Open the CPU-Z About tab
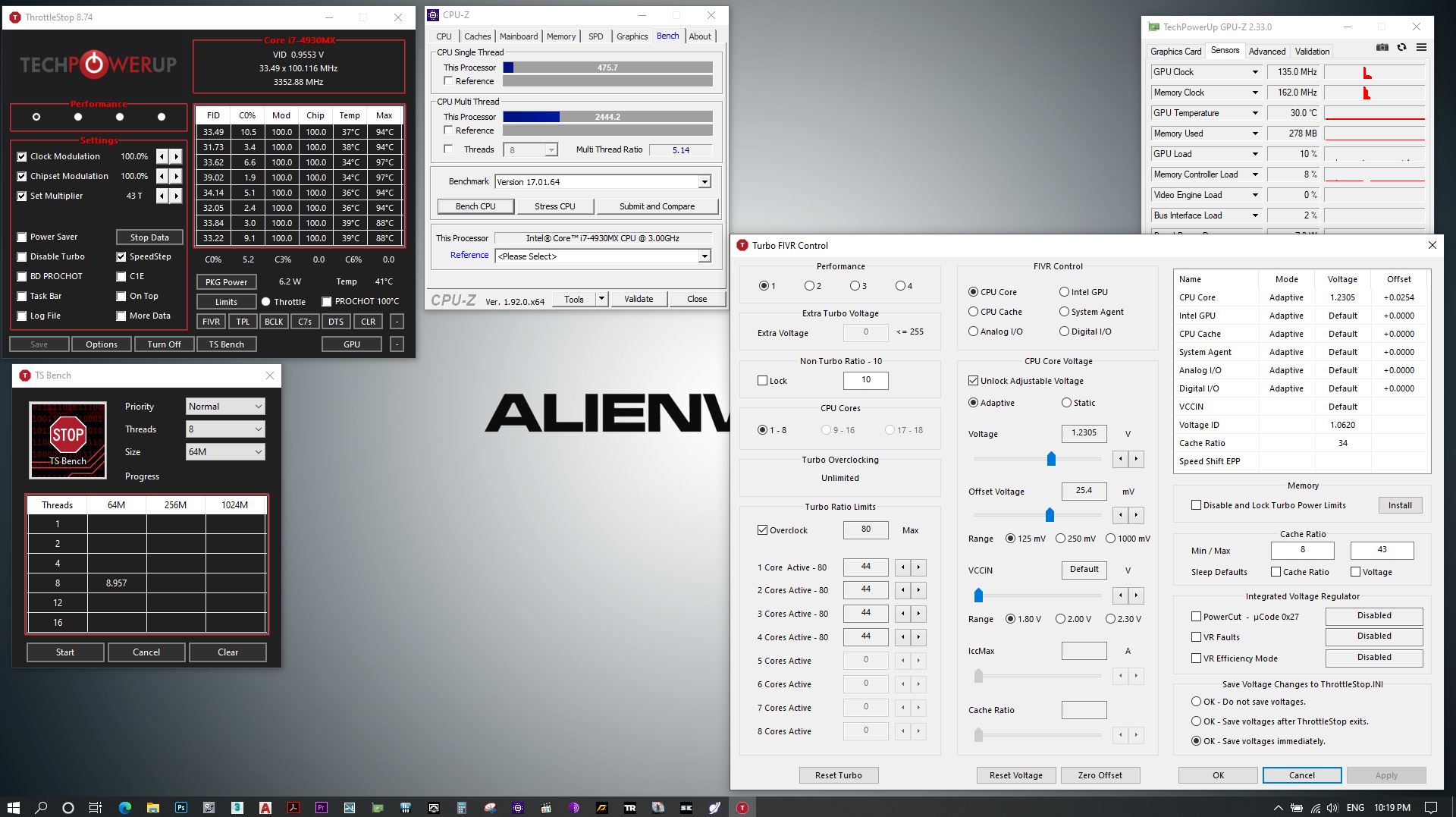The width and height of the screenshot is (1456, 817). 700,36
